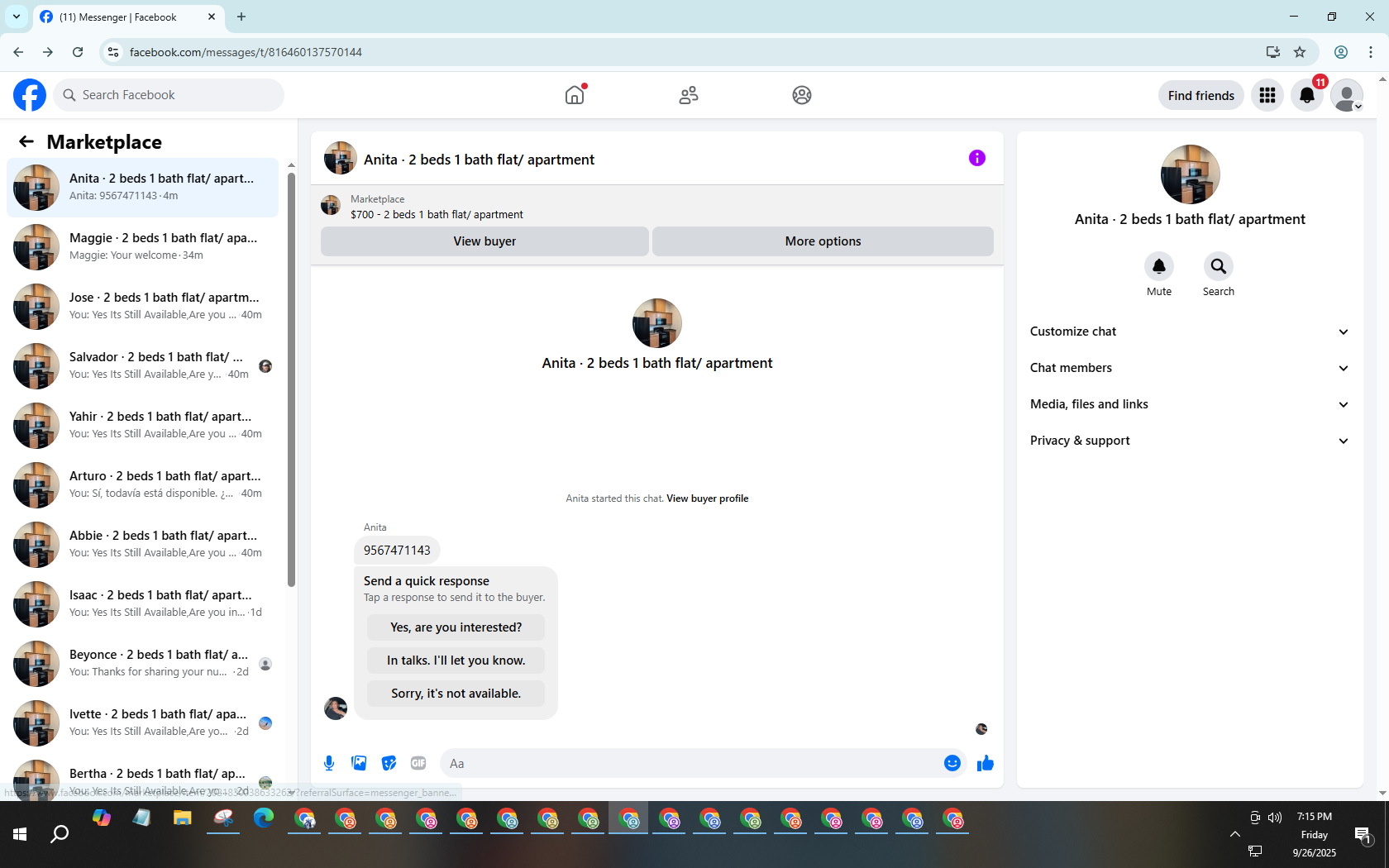This screenshot has height=868, width=1389.
Task: Click the View buyer button
Action: coord(484,241)
